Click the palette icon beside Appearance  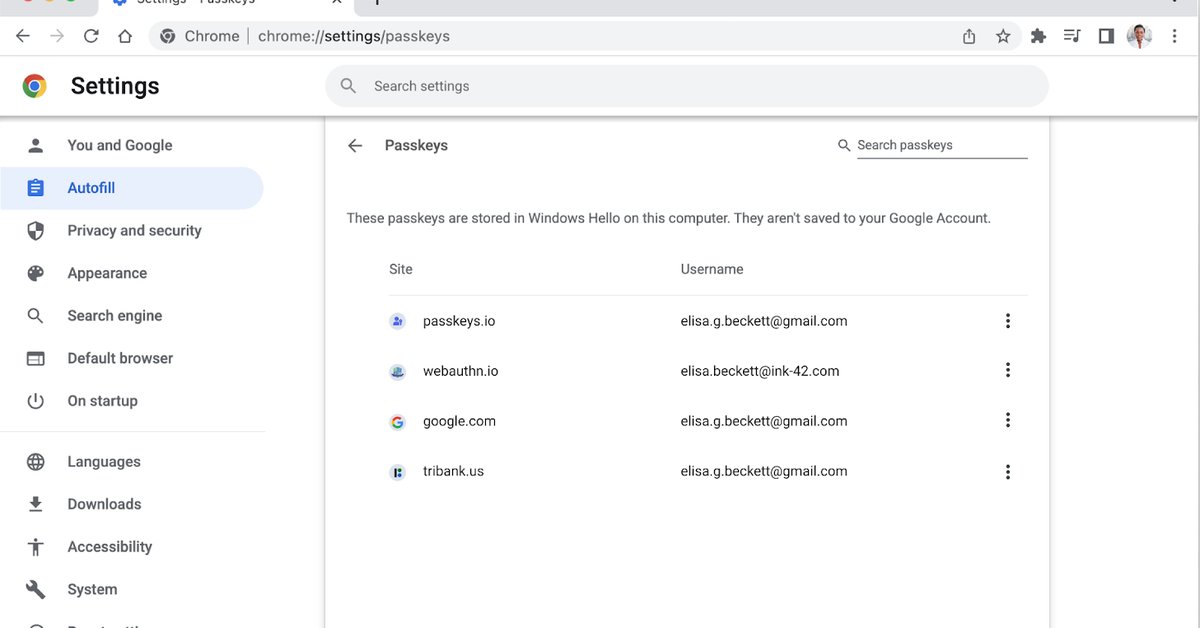click(36, 273)
